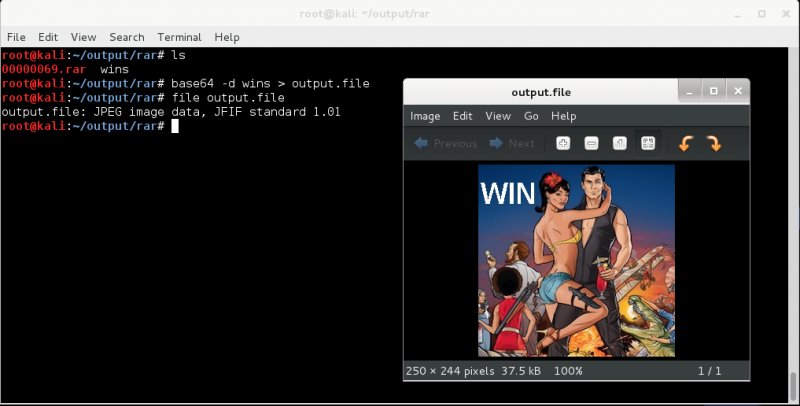Go to Next image in viewer toolbar
This screenshot has width=800, height=406.
click(x=512, y=143)
